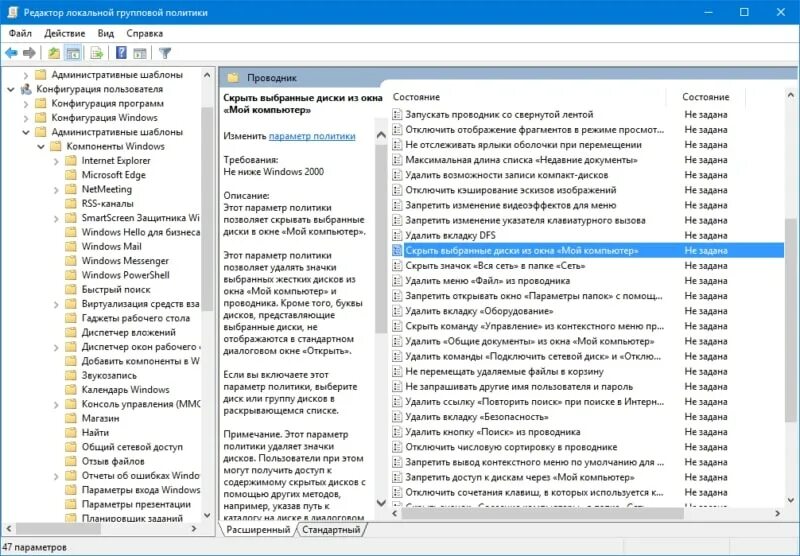Open the Вид menu

click(x=106, y=33)
